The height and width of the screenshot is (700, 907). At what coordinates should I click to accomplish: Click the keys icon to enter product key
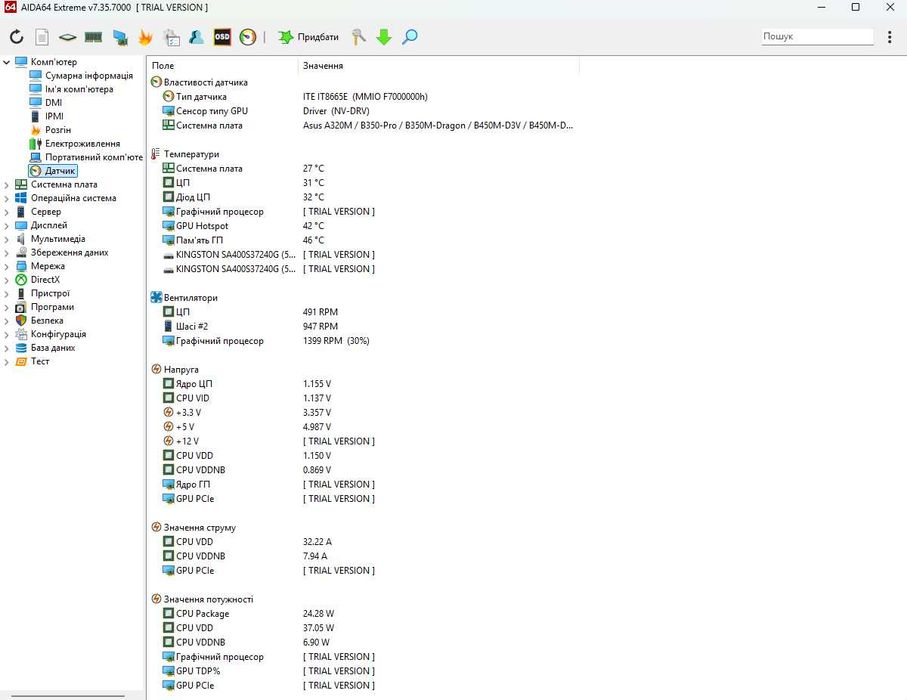[359, 37]
